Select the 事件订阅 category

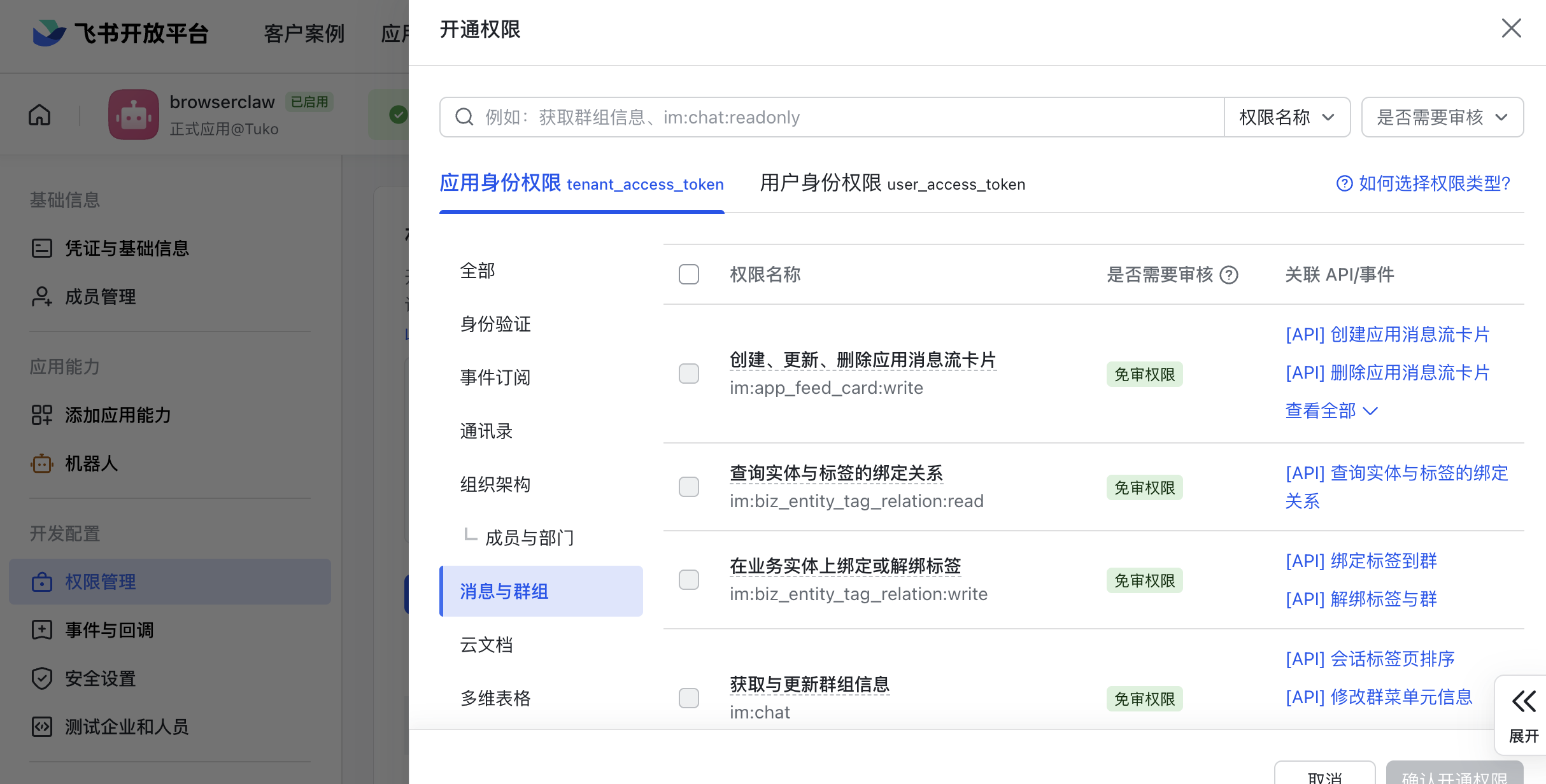click(x=541, y=378)
